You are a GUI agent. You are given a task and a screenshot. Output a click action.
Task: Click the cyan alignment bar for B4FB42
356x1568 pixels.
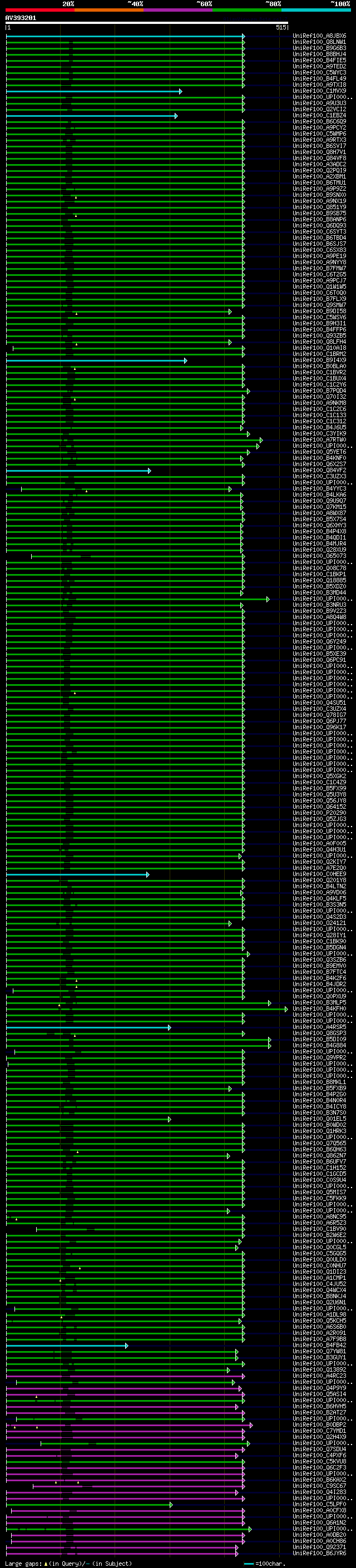click(x=67, y=1345)
